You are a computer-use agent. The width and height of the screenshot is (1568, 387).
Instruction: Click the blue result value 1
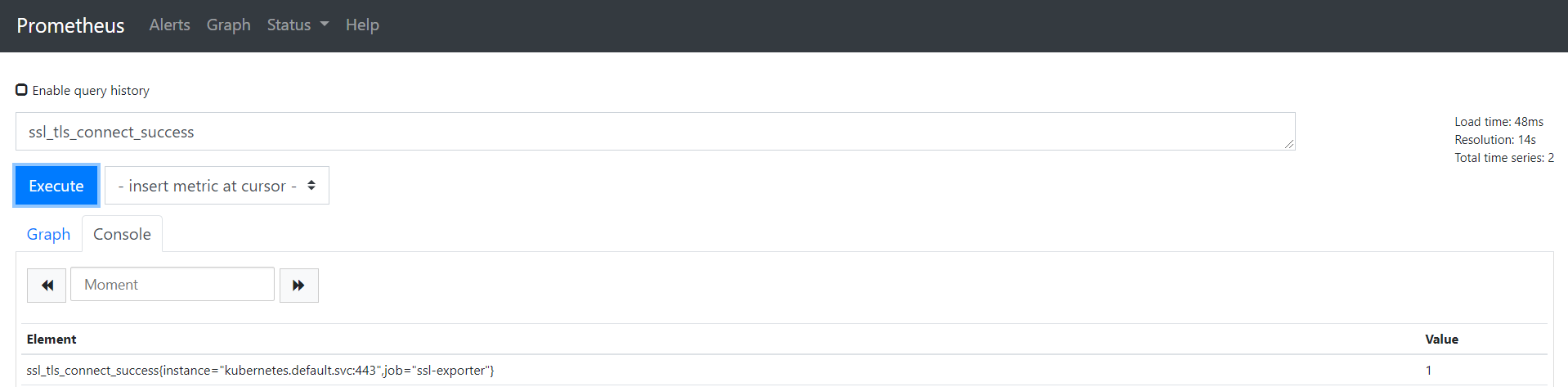pos(1428,371)
